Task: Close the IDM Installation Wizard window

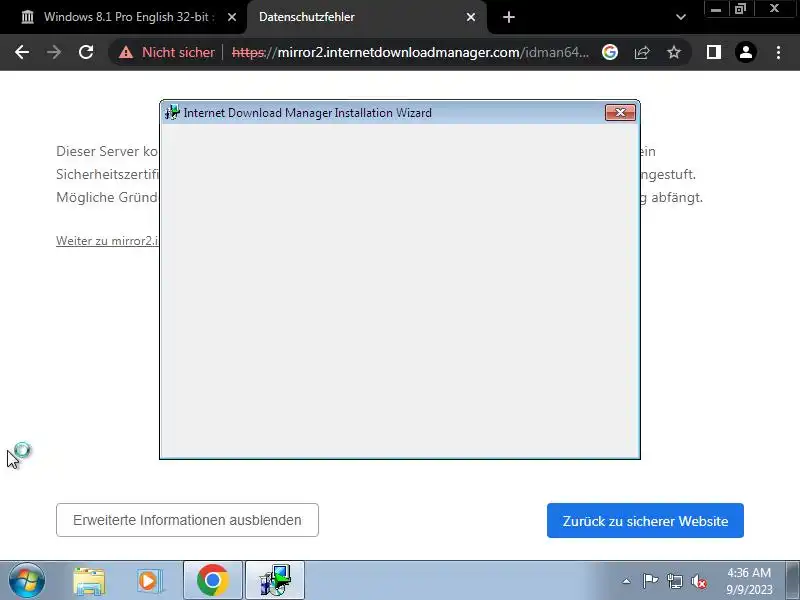Action: pos(620,113)
